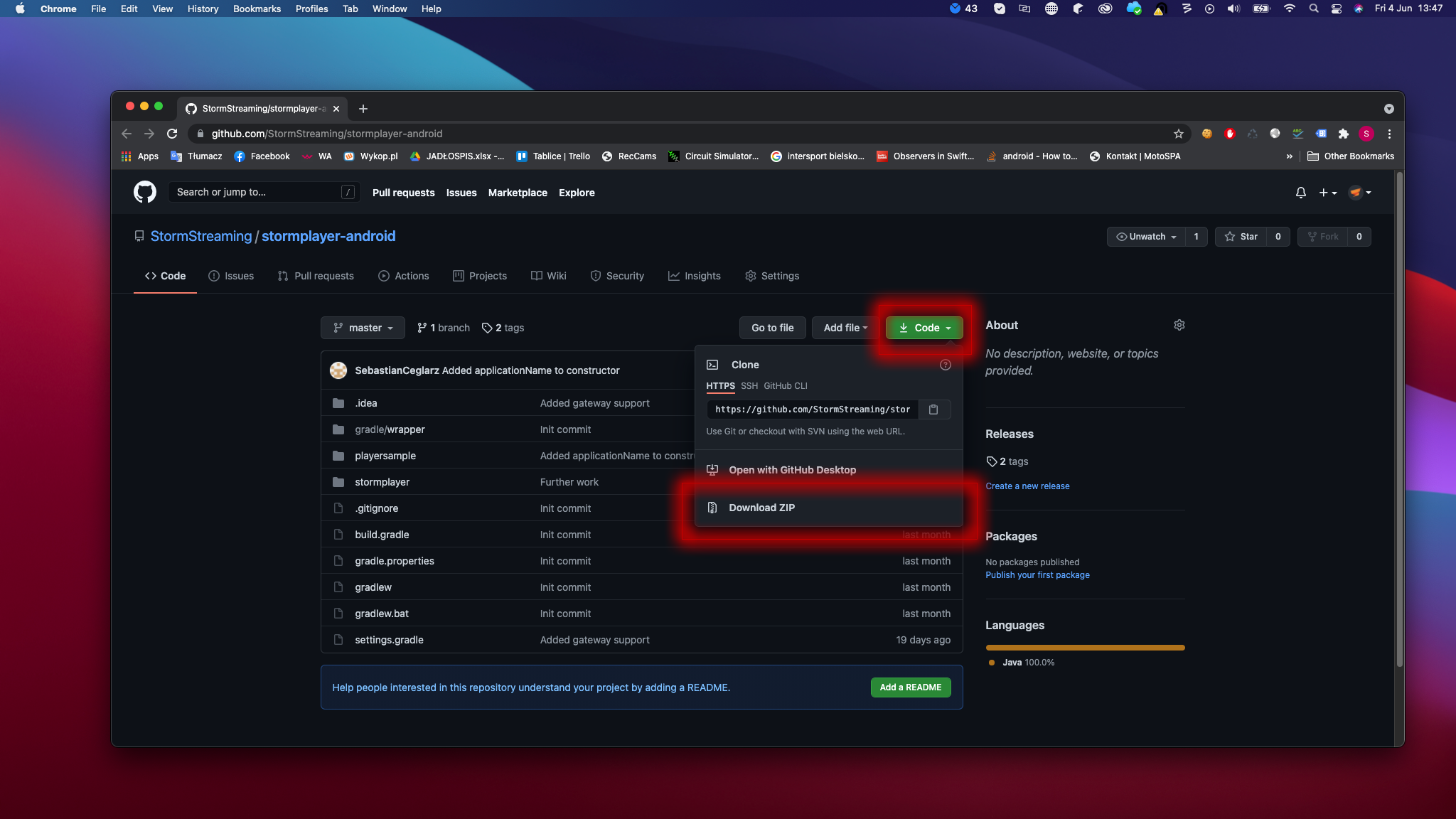Click the page vertical scrollbar
Screen dimensions: 1456x819
click(x=1399, y=419)
